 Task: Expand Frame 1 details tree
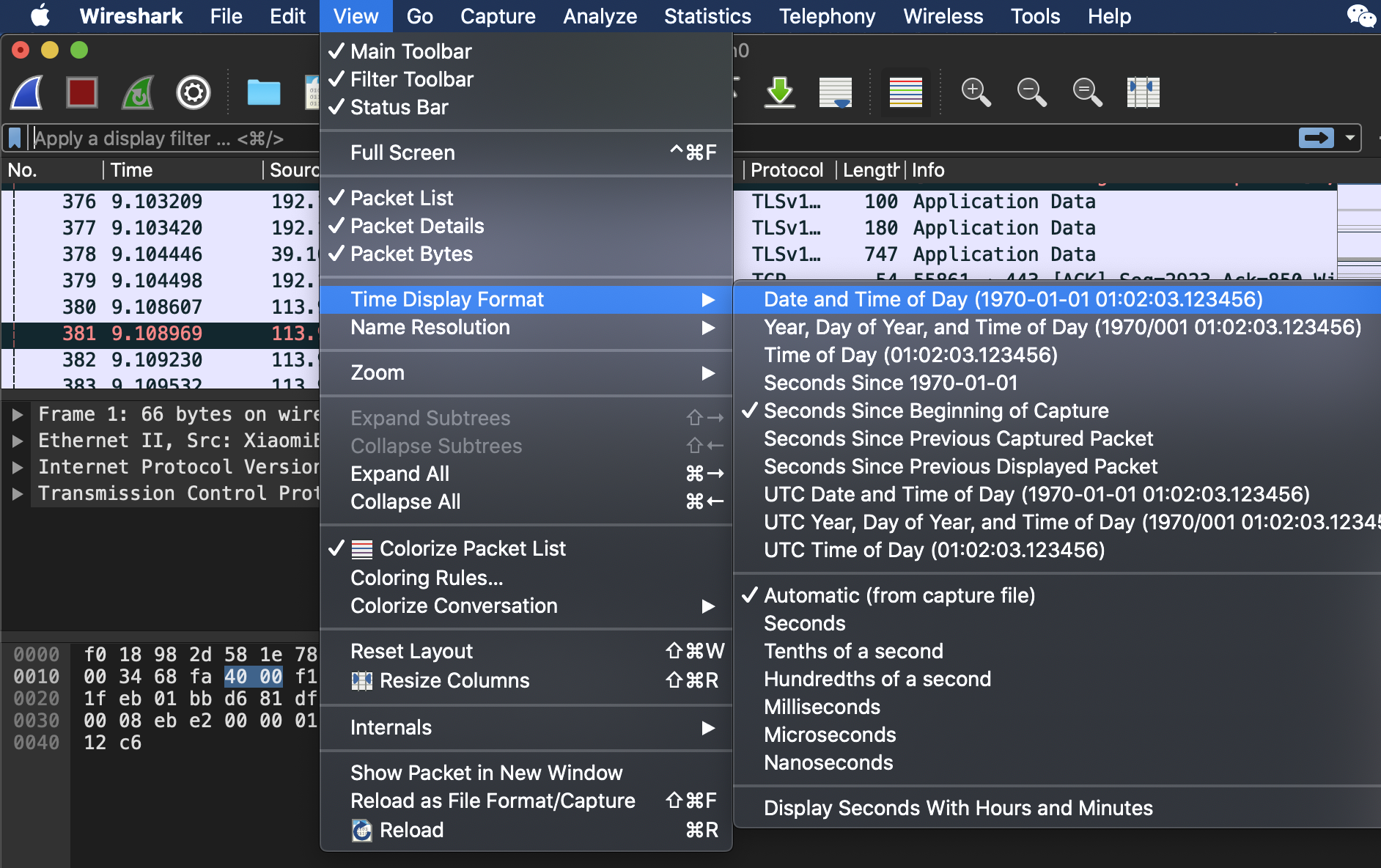tap(18, 414)
